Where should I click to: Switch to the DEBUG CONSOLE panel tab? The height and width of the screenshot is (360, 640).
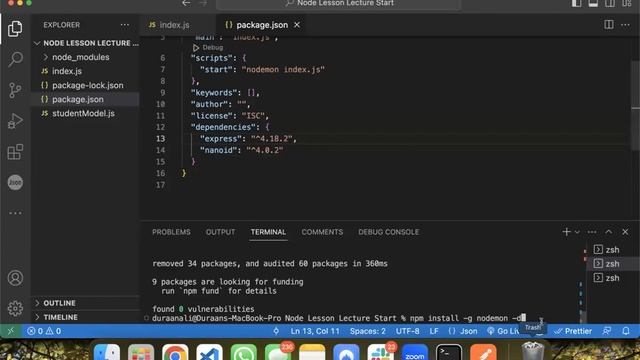(x=389, y=232)
